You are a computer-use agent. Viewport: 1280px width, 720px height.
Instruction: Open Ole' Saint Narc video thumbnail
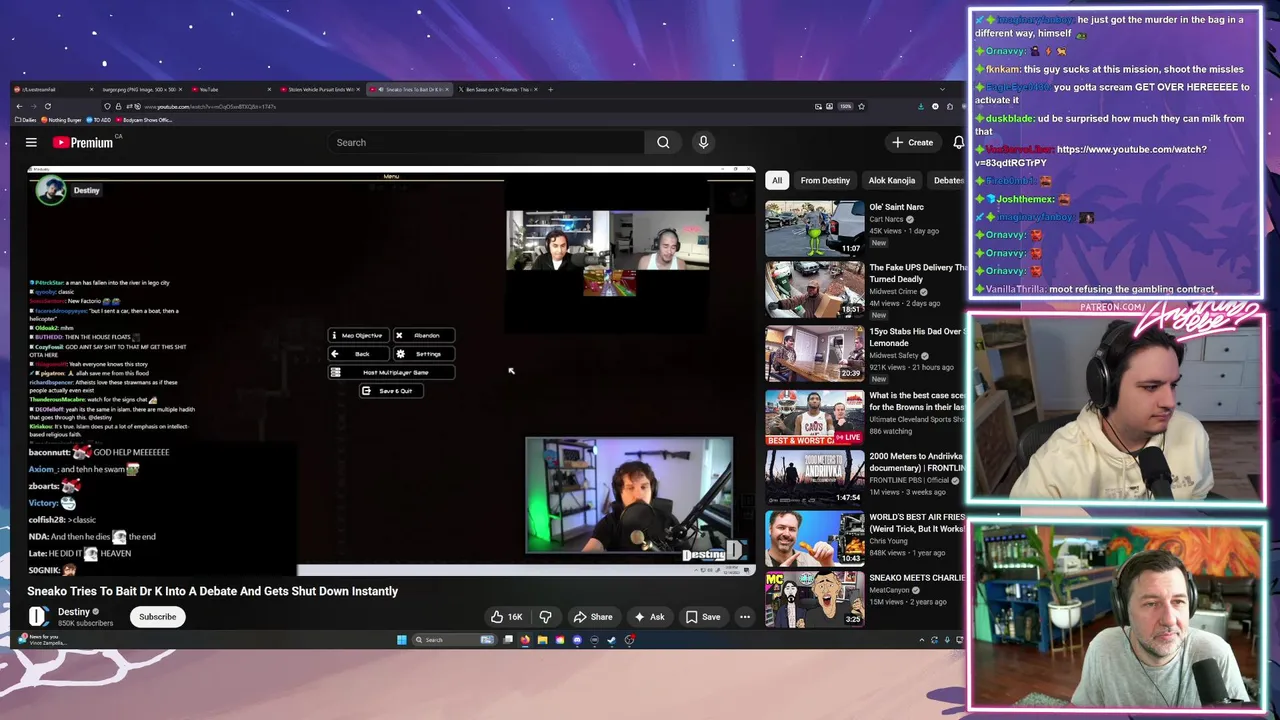[x=815, y=229]
